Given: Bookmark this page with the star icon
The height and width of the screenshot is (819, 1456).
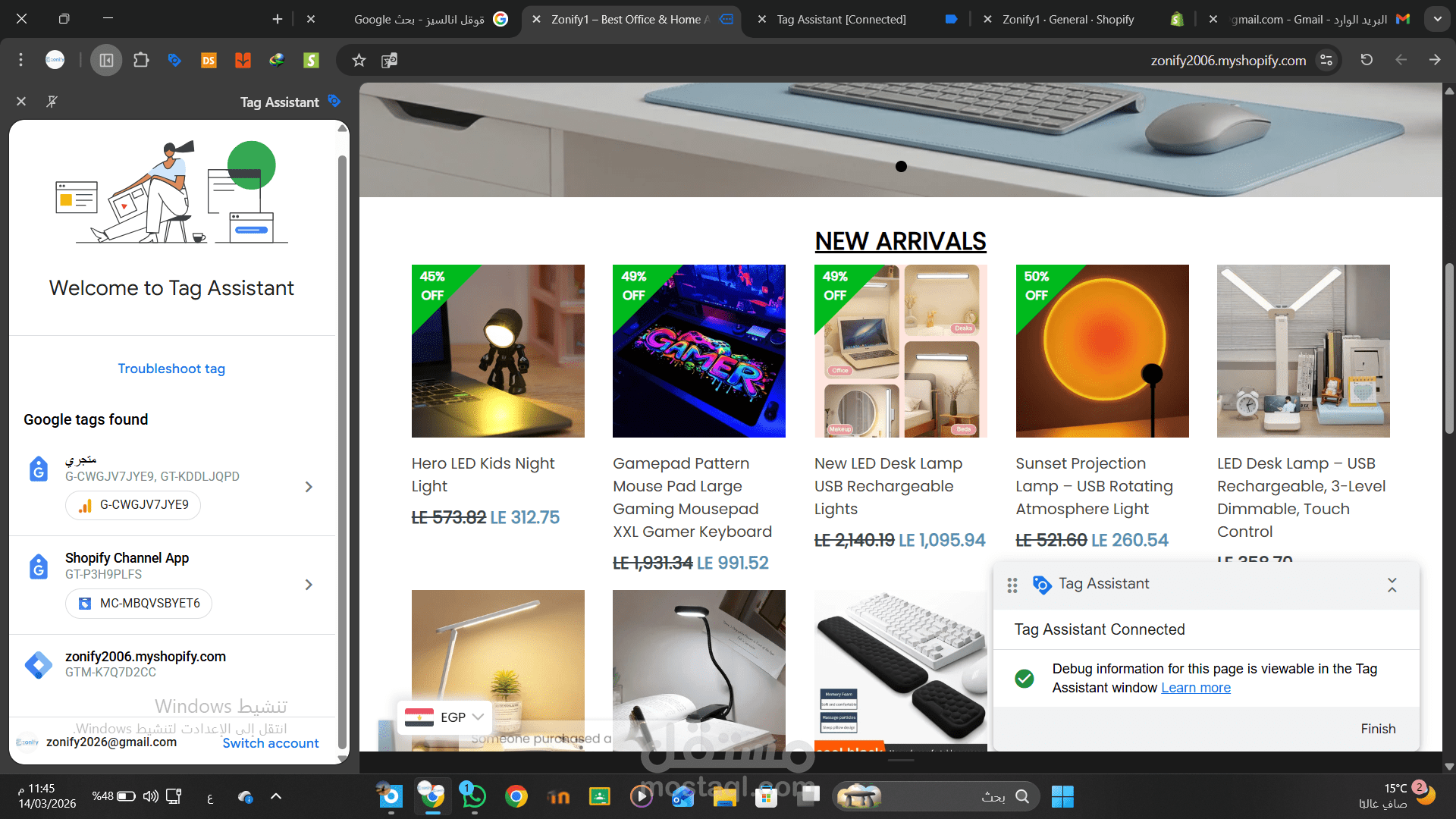Looking at the screenshot, I should pyautogui.click(x=359, y=60).
